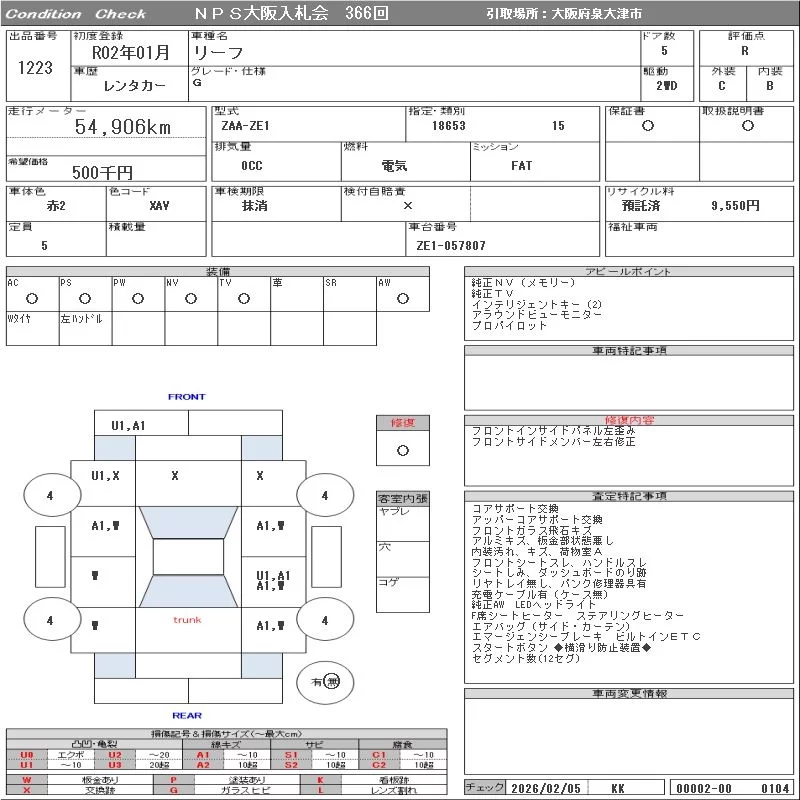Click the 保証書 warranty circle mark
The image size is (800, 800).
tap(648, 126)
